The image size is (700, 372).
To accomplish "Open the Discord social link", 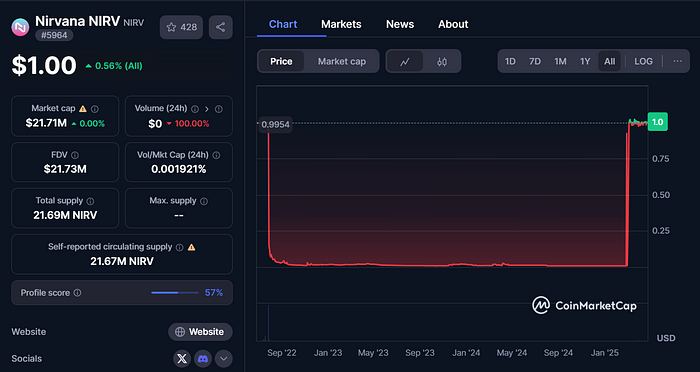I will point(203,359).
